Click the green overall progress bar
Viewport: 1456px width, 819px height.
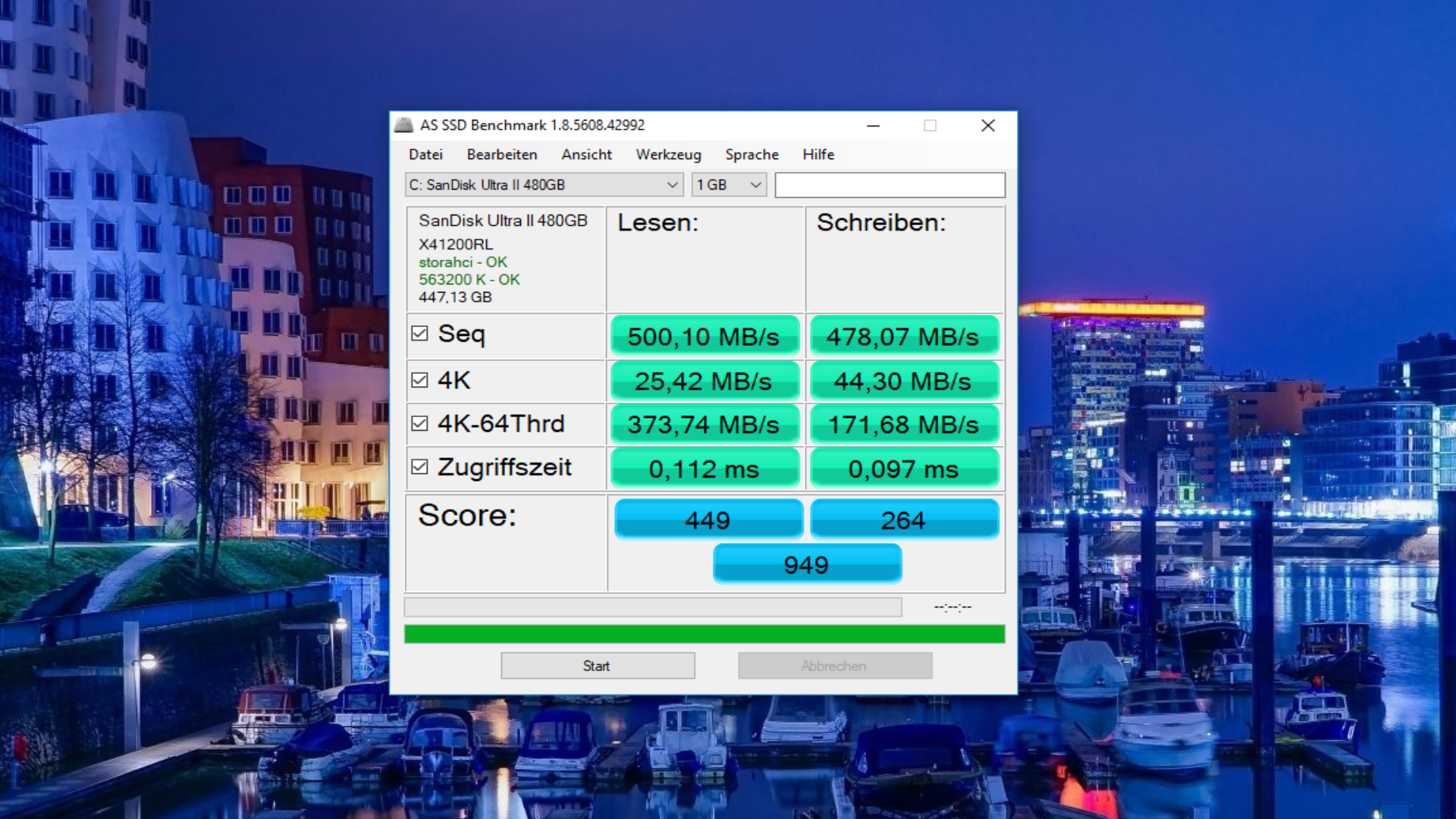click(x=704, y=634)
